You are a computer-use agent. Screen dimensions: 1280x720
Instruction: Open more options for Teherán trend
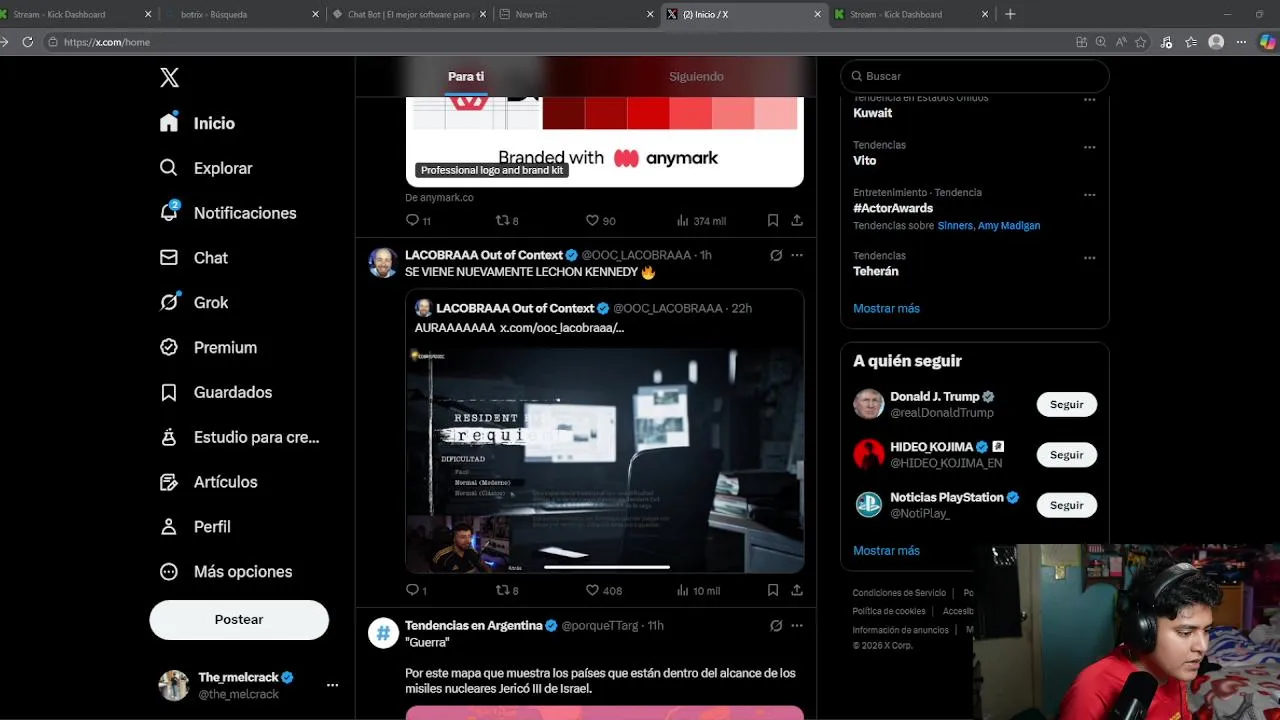1089,258
